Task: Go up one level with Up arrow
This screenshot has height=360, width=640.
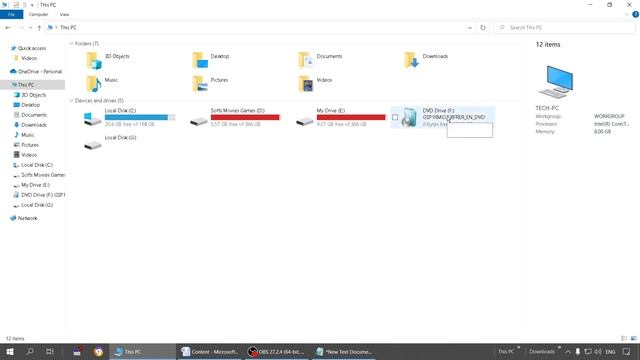Action: (39, 27)
